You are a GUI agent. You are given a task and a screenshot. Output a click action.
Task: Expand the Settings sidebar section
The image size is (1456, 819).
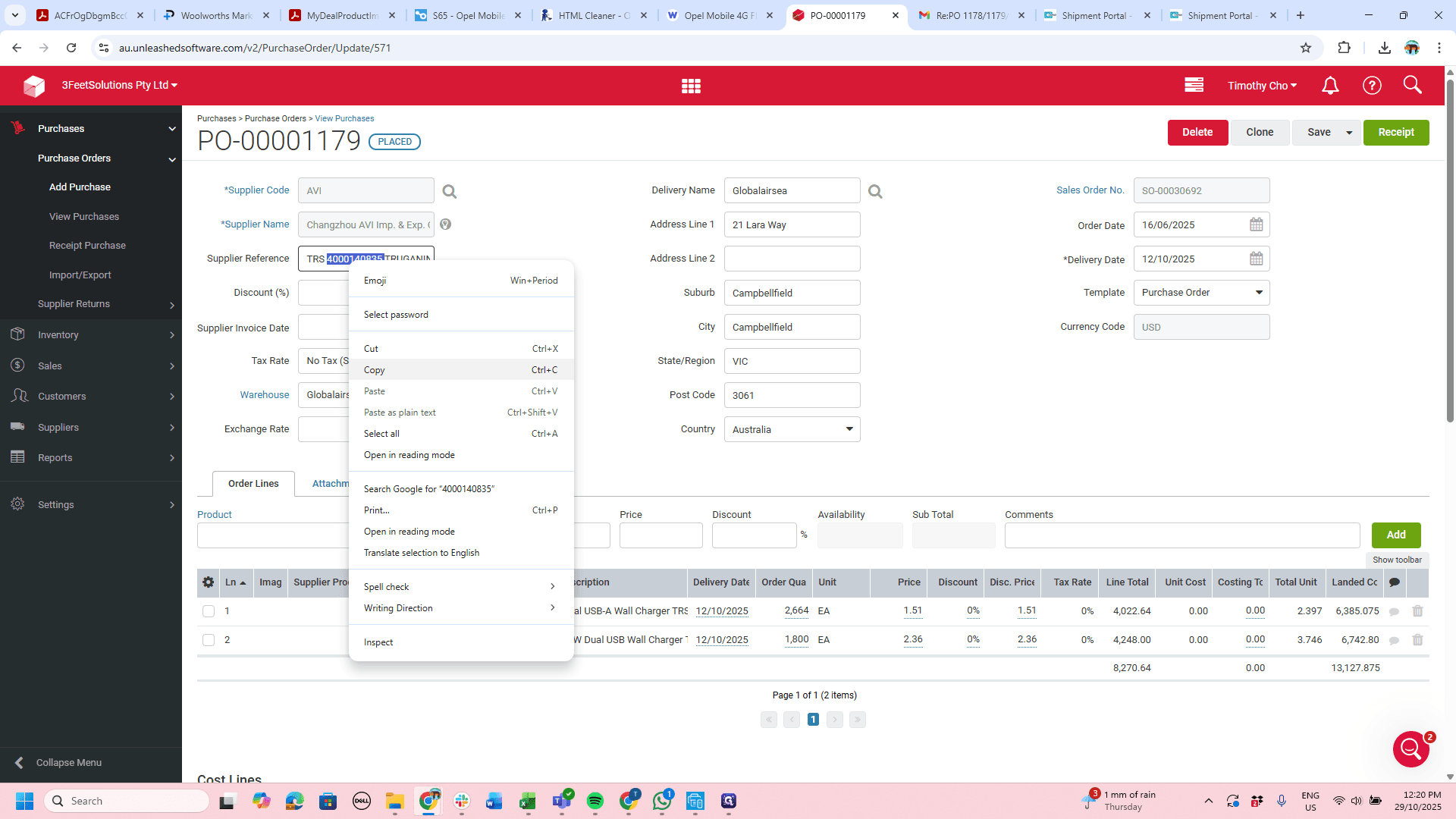[91, 504]
